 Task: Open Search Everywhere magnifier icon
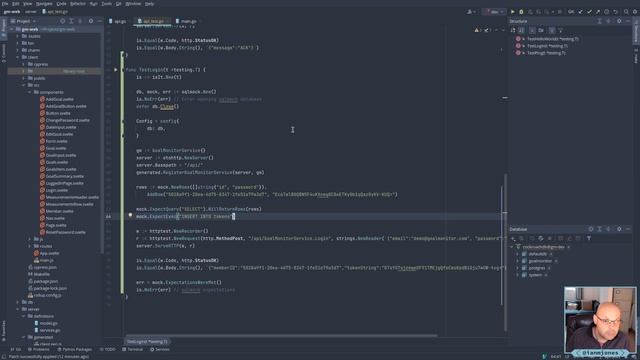(626, 12)
